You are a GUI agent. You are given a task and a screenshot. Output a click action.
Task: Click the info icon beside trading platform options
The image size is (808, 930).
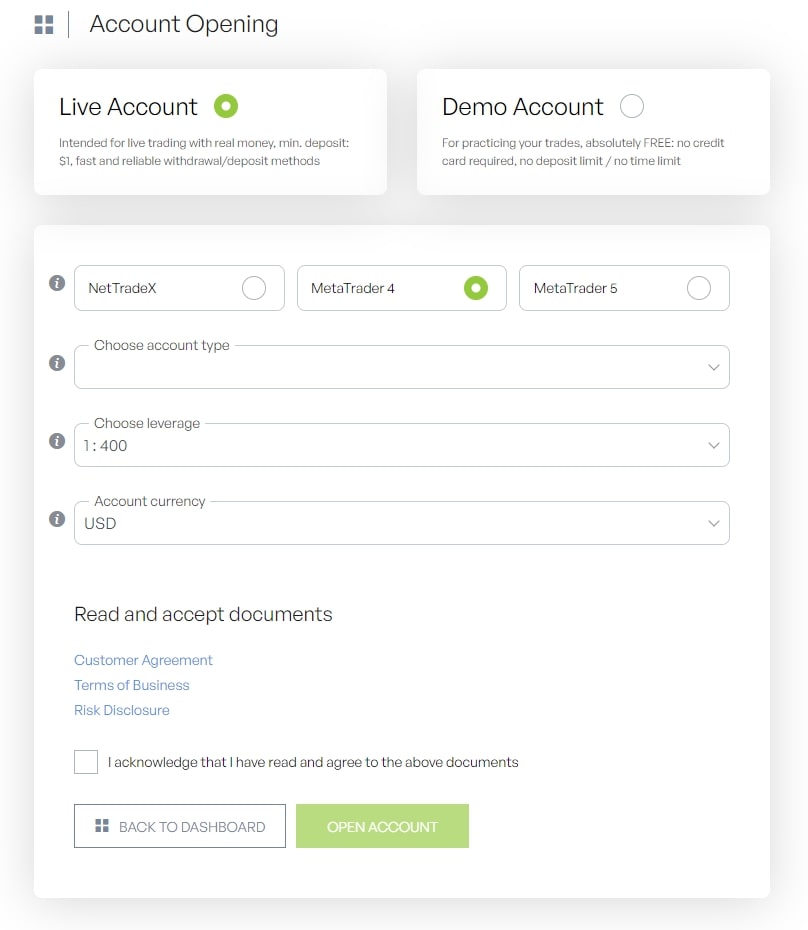[x=57, y=284]
